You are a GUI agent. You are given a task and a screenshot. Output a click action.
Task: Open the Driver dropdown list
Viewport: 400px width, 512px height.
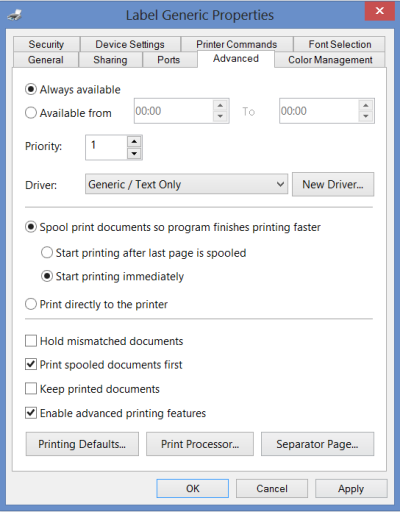[x=186, y=184]
